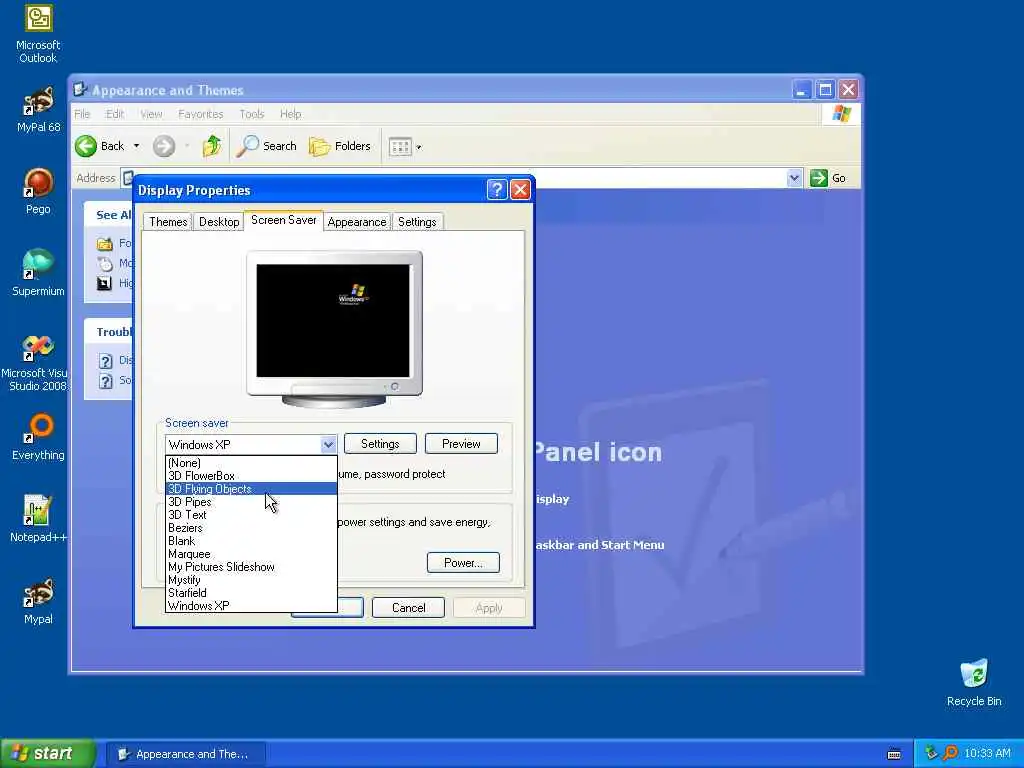Pick Beziers from the list
1024x768 pixels.
pyautogui.click(x=251, y=528)
